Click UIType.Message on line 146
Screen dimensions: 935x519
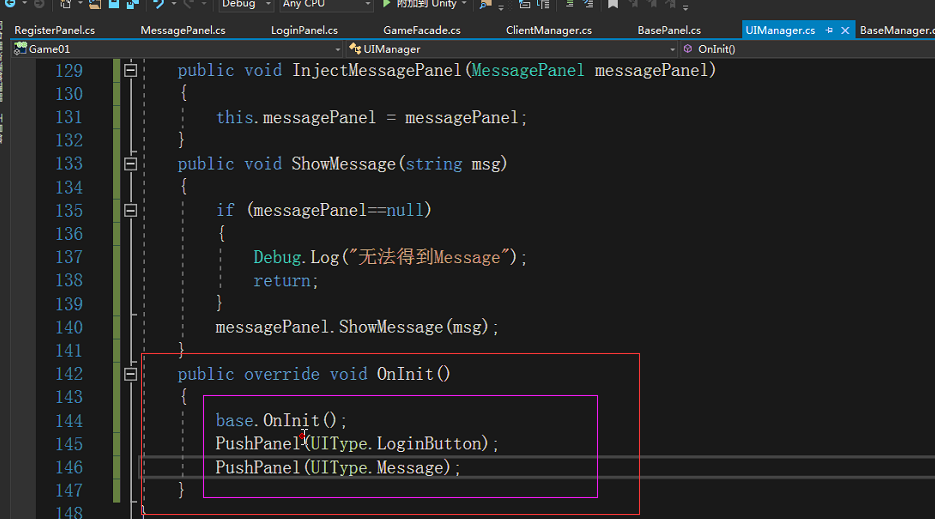tap(376, 468)
